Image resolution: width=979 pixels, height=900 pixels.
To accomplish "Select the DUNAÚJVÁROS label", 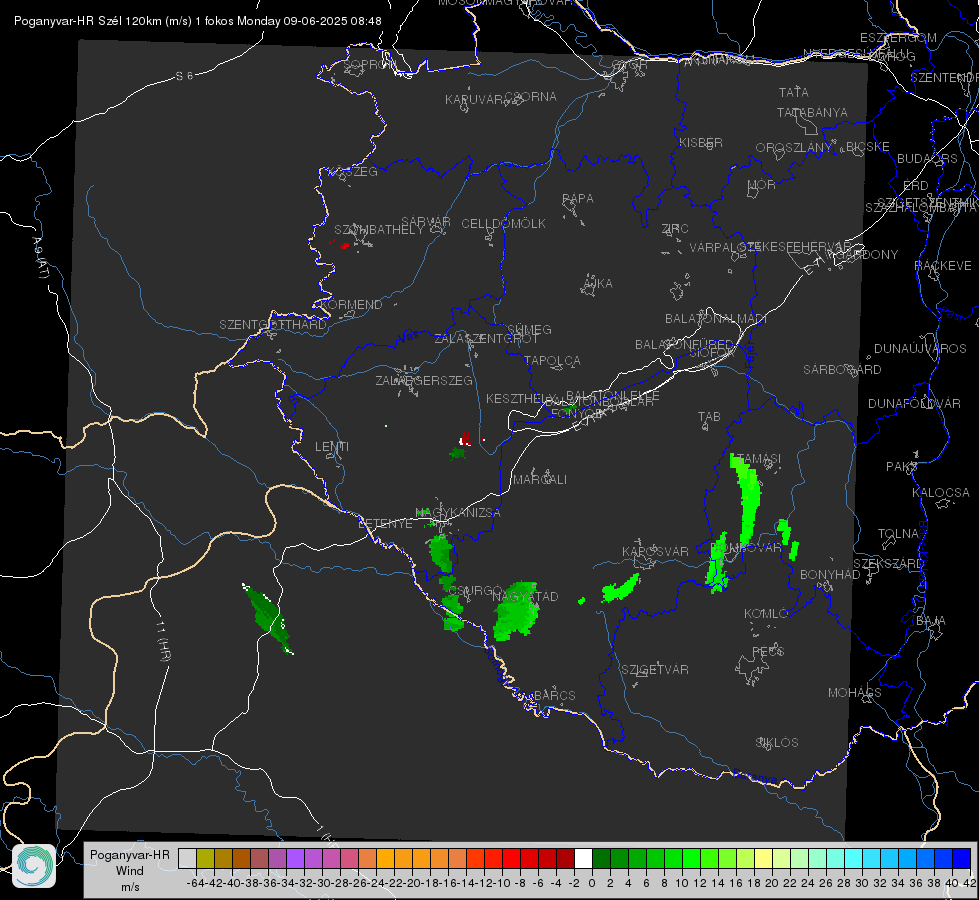I will [920, 349].
